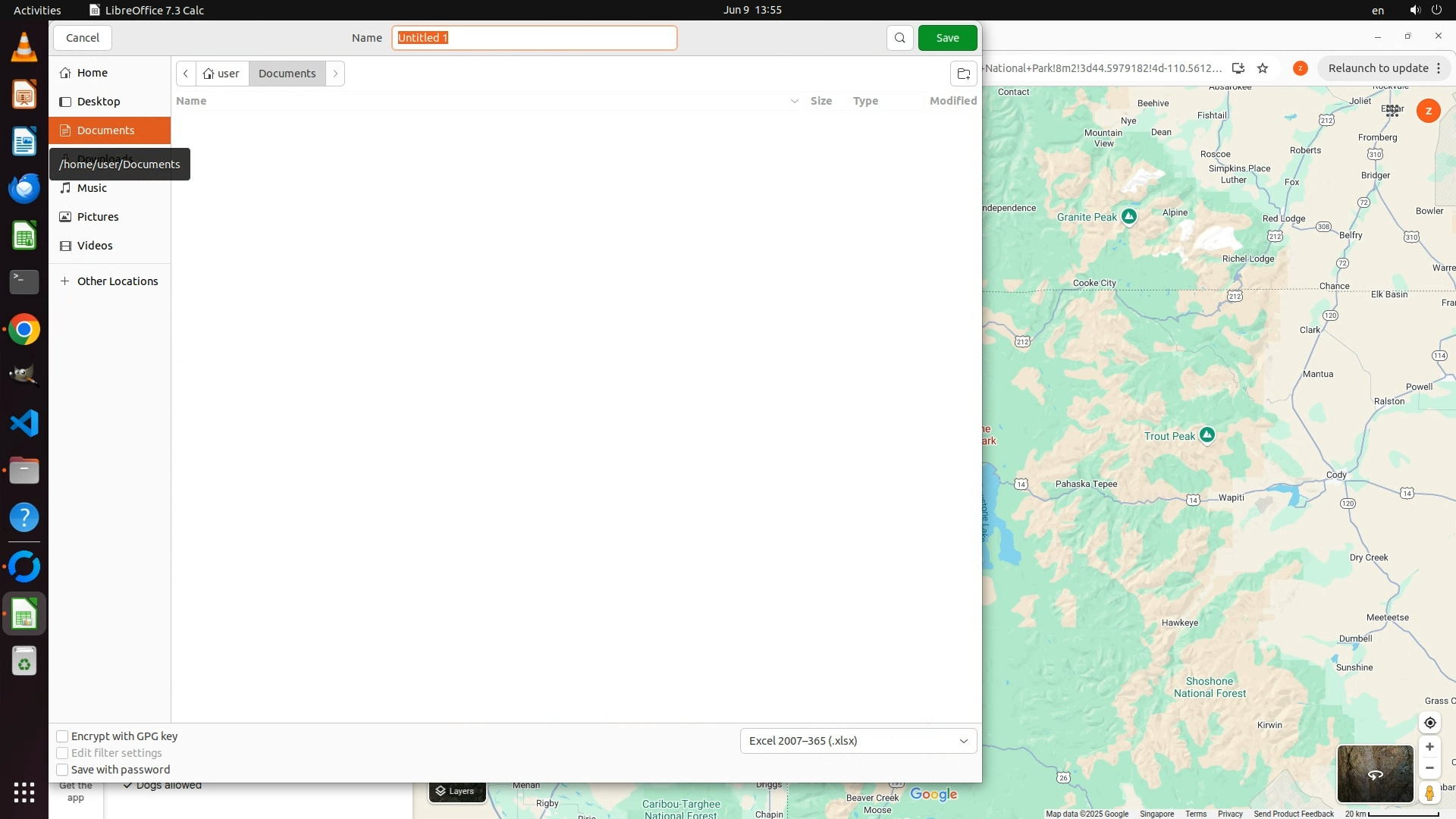Viewport: 1456px width, 819px height.
Task: Click the file Name text field
Action: [534, 38]
